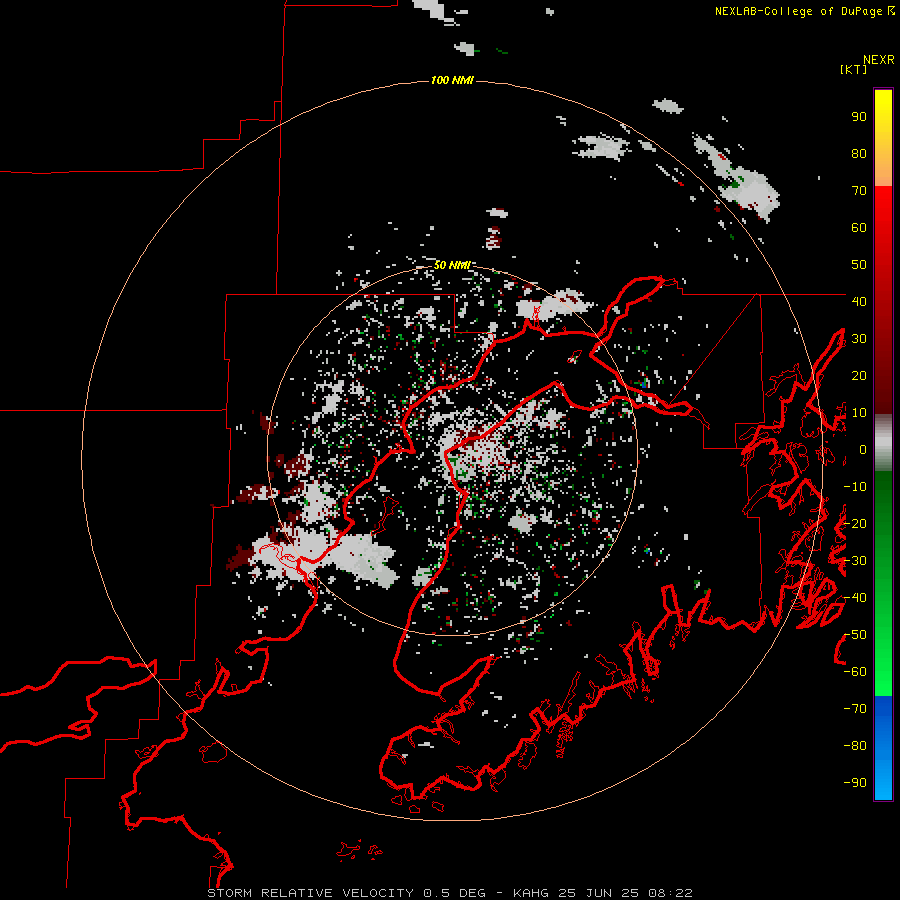Click the -20 value on the velocity scale
The width and height of the screenshot is (900, 900).
pos(855,523)
